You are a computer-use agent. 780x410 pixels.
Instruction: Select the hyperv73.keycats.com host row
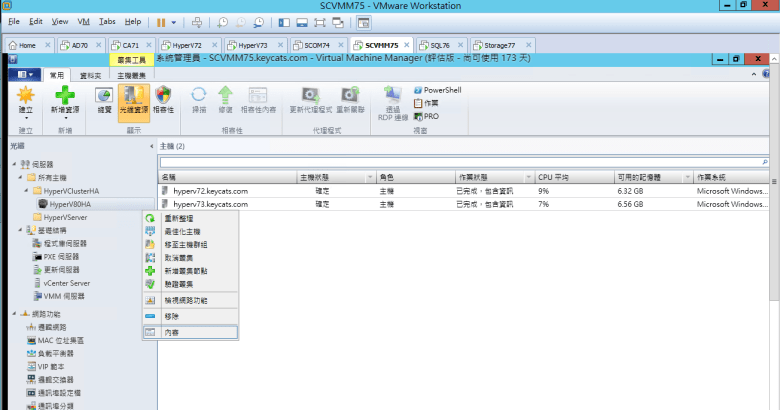tap(210, 204)
